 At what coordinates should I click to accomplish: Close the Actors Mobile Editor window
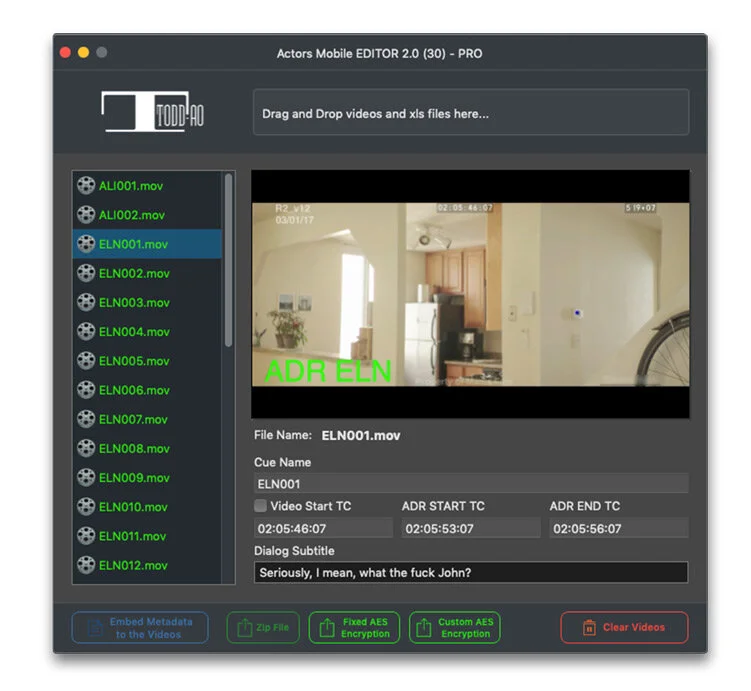(x=66, y=53)
